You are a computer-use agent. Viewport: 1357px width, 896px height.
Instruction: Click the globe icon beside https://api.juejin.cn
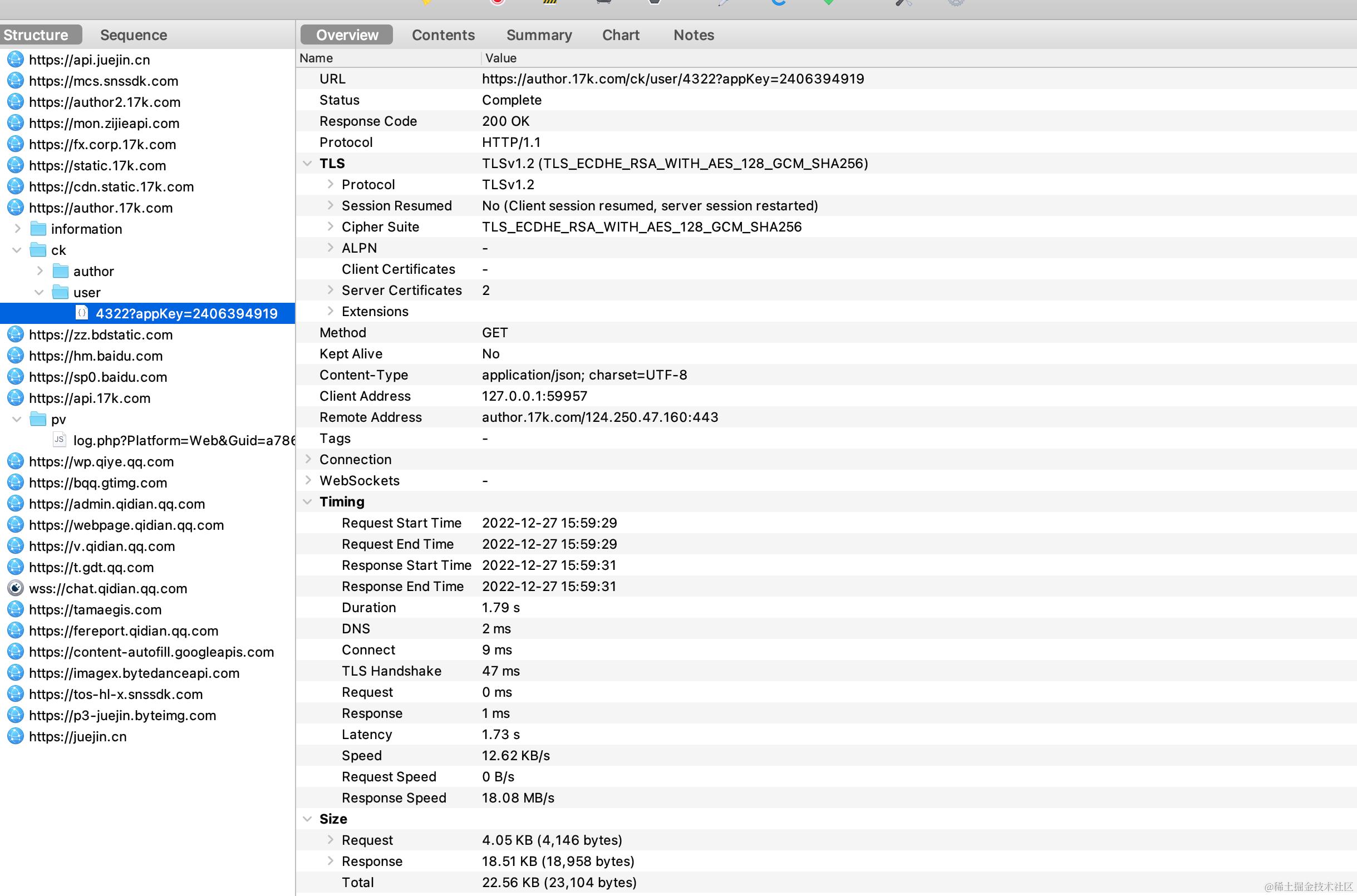pos(16,60)
